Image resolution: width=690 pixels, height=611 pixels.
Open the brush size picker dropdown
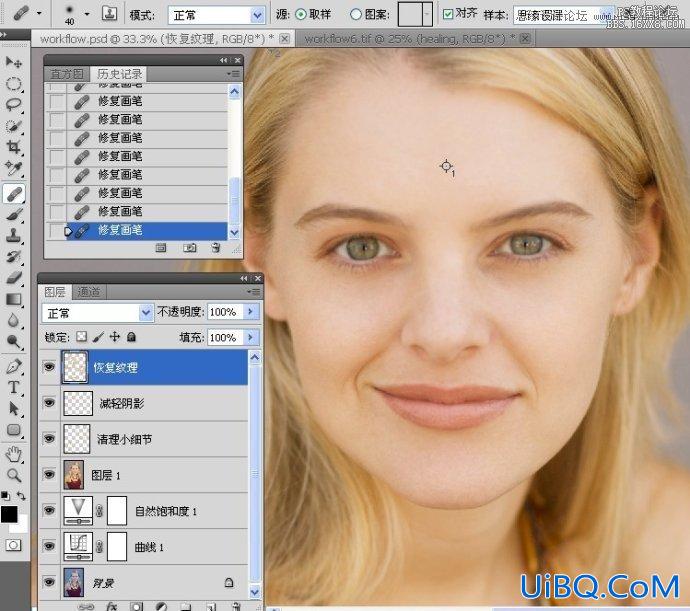87,14
